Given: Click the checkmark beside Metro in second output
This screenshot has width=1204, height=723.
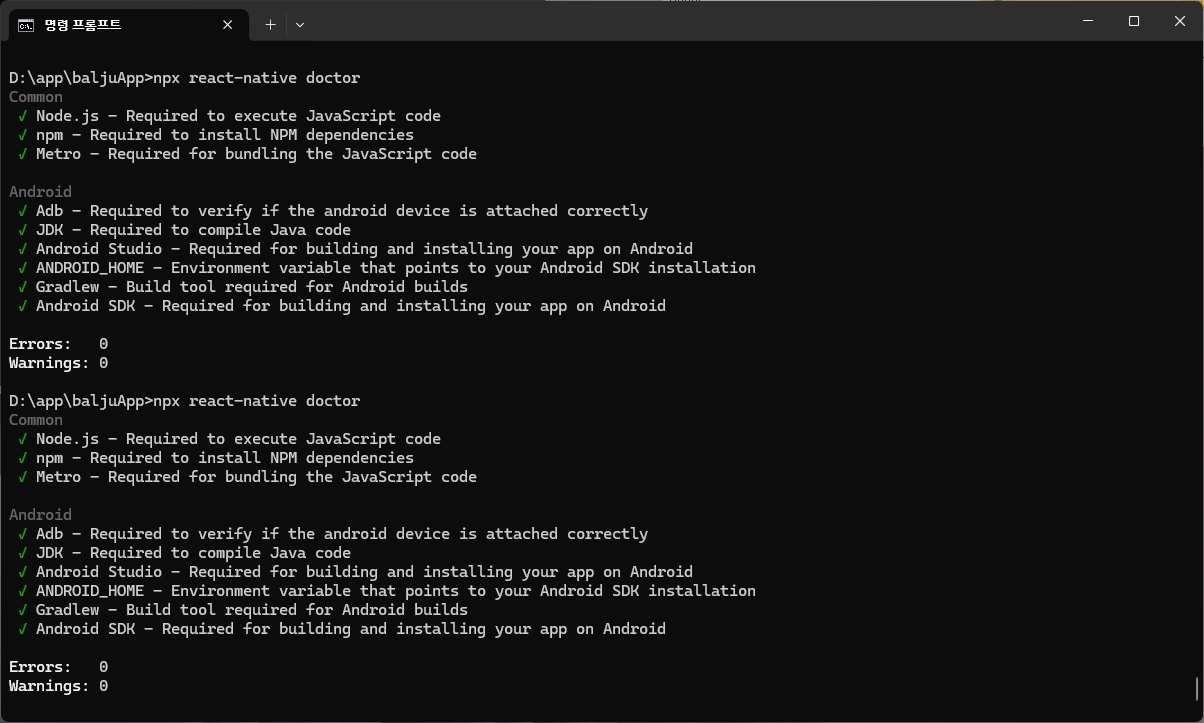Looking at the screenshot, I should (22, 477).
